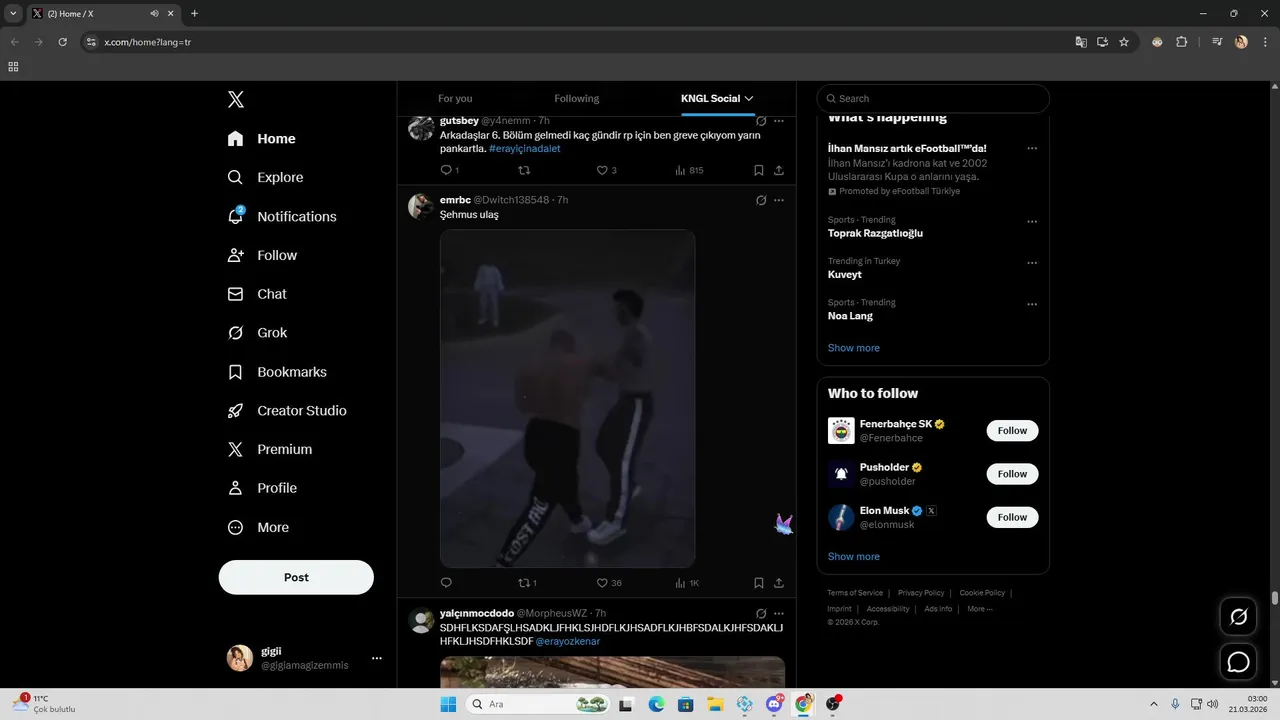Open emrbc profile name

[x=455, y=200]
